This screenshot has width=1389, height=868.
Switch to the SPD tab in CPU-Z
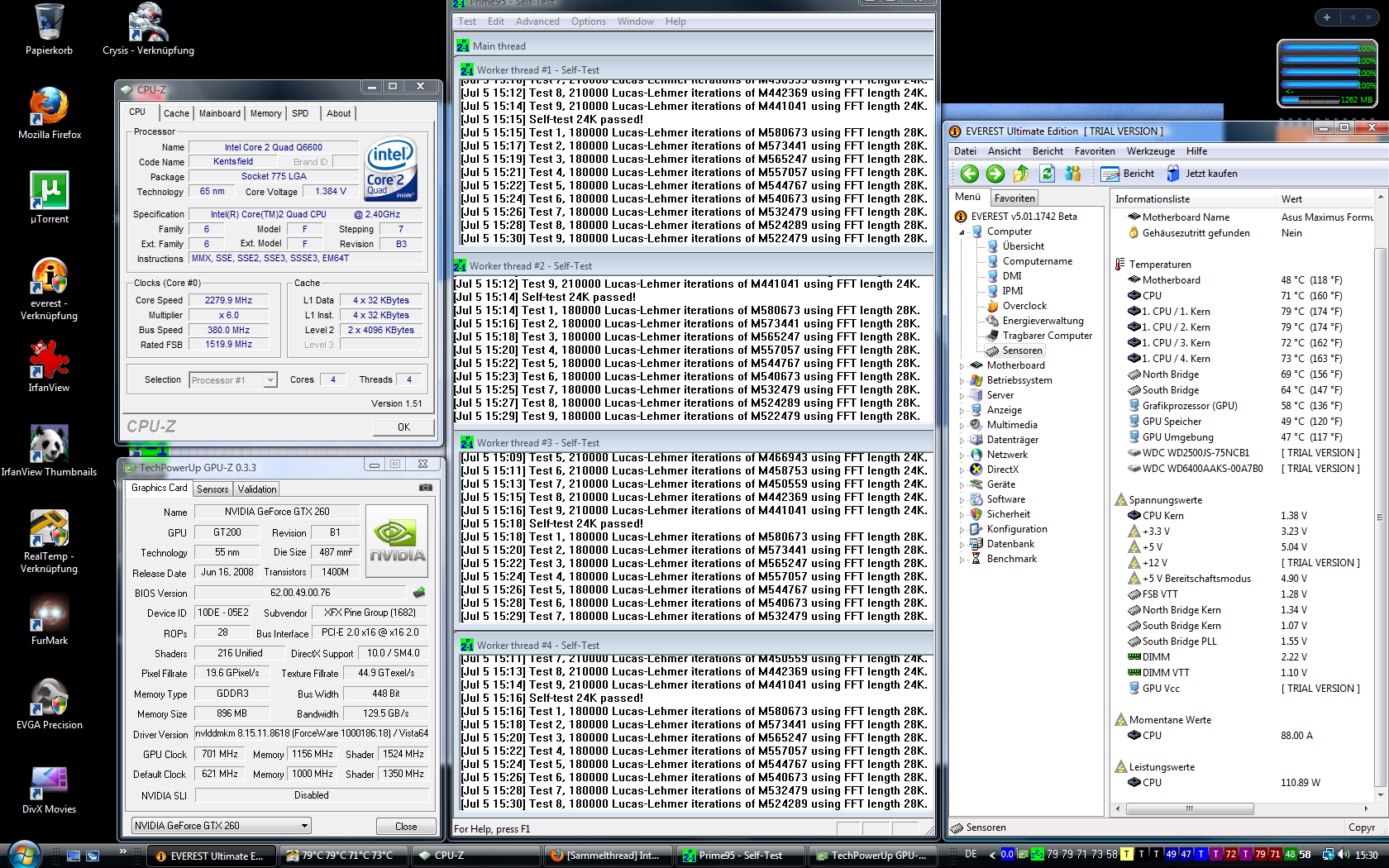coord(300,113)
